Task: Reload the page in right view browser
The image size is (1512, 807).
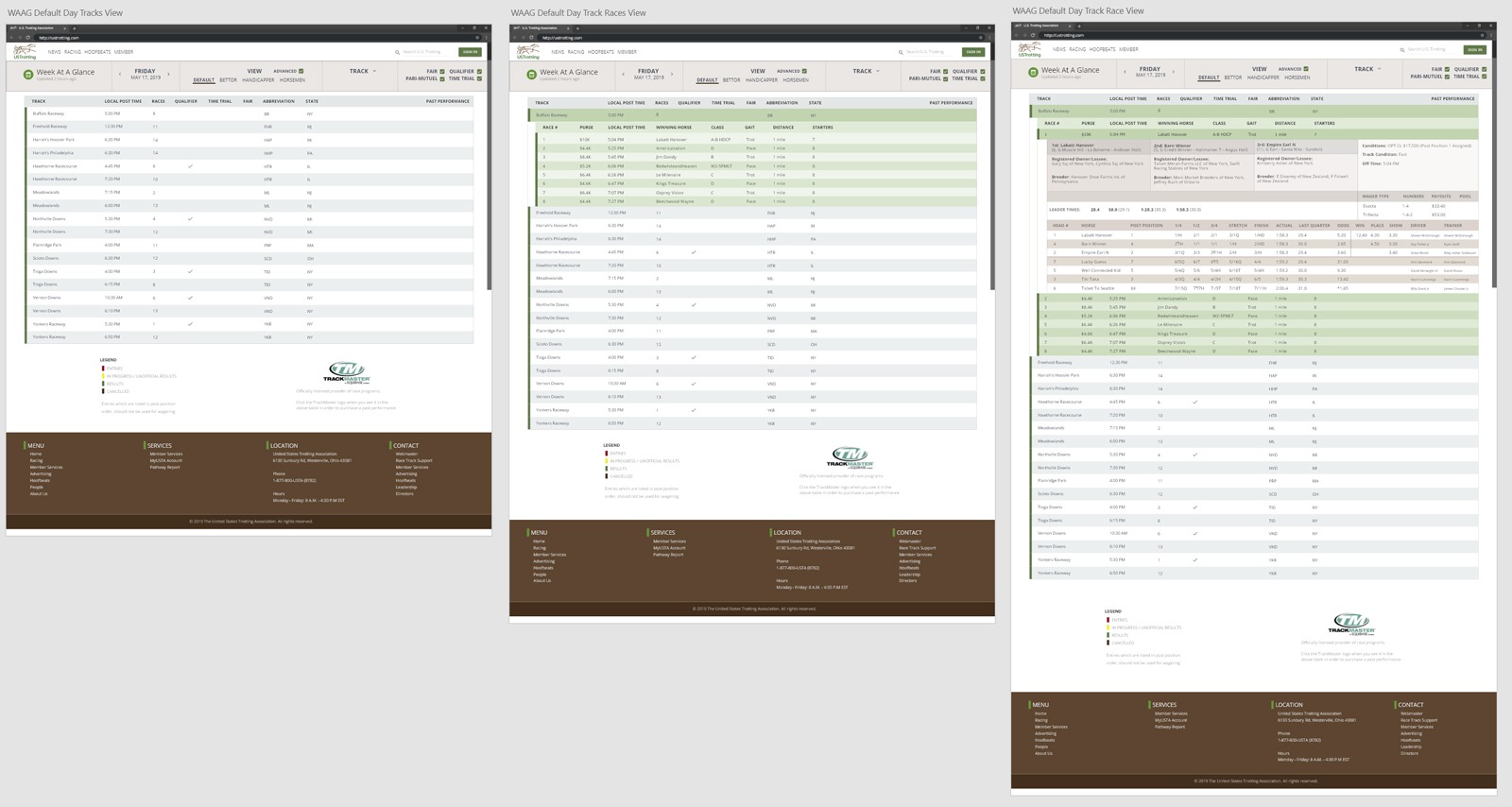Action: (x=1033, y=35)
